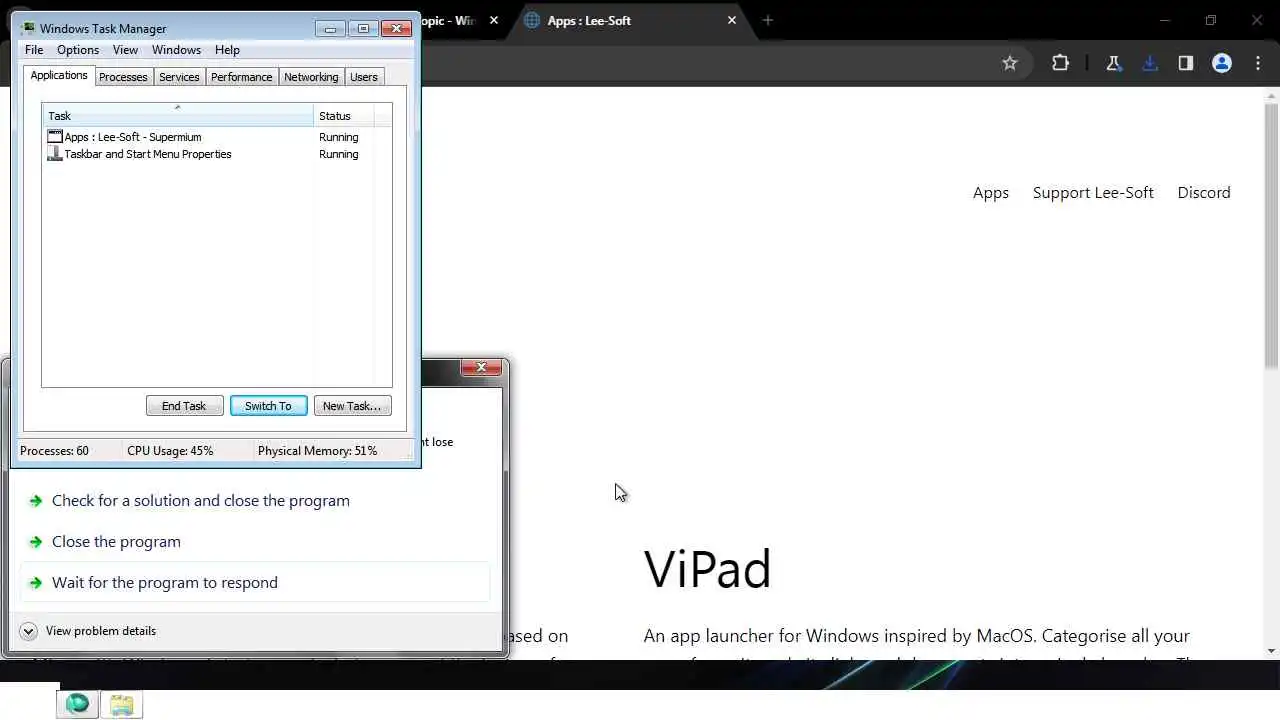Open the View menu in Task Manager

pyautogui.click(x=125, y=50)
